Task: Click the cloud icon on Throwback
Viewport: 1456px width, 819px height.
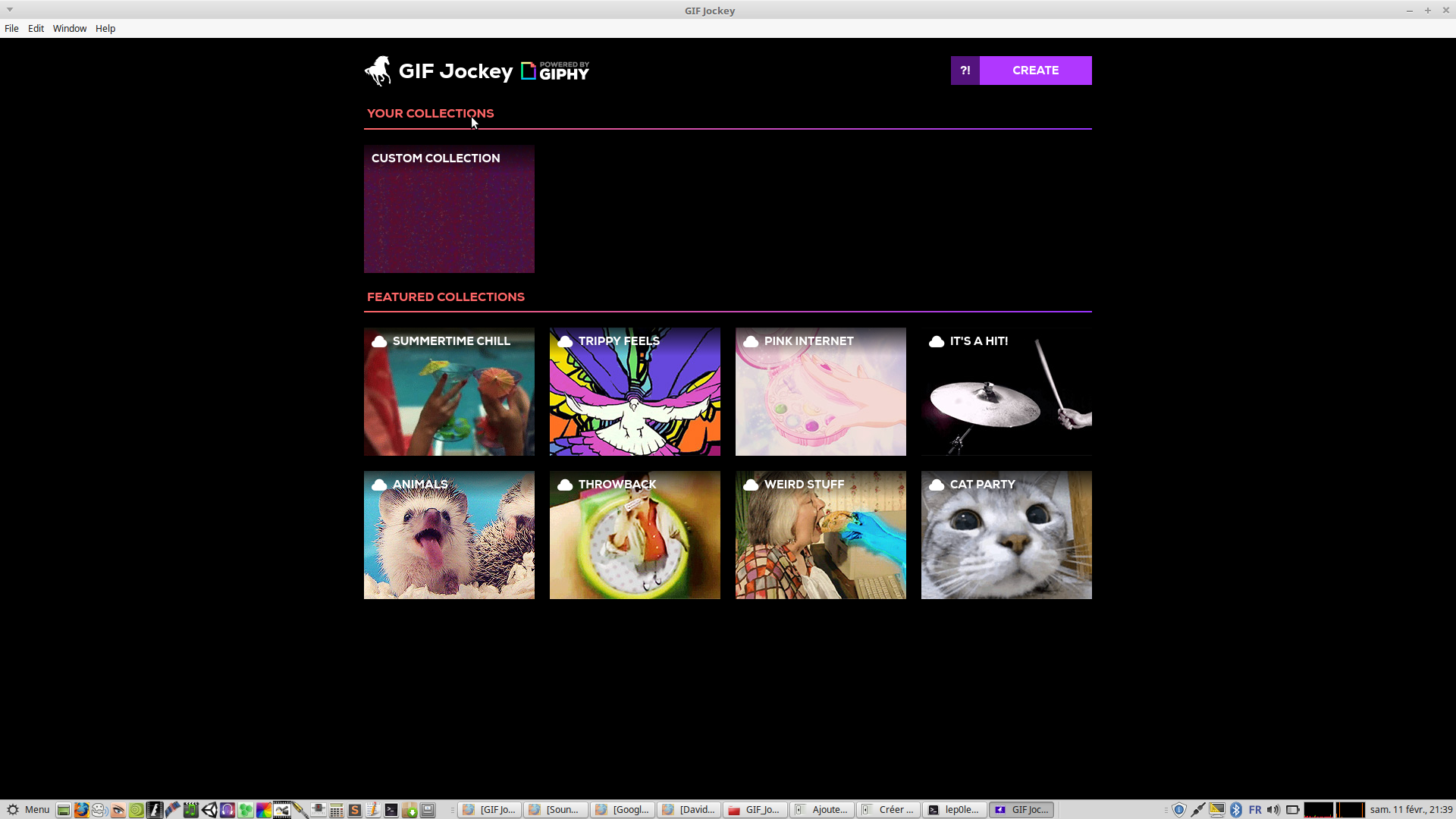Action: pyautogui.click(x=565, y=485)
